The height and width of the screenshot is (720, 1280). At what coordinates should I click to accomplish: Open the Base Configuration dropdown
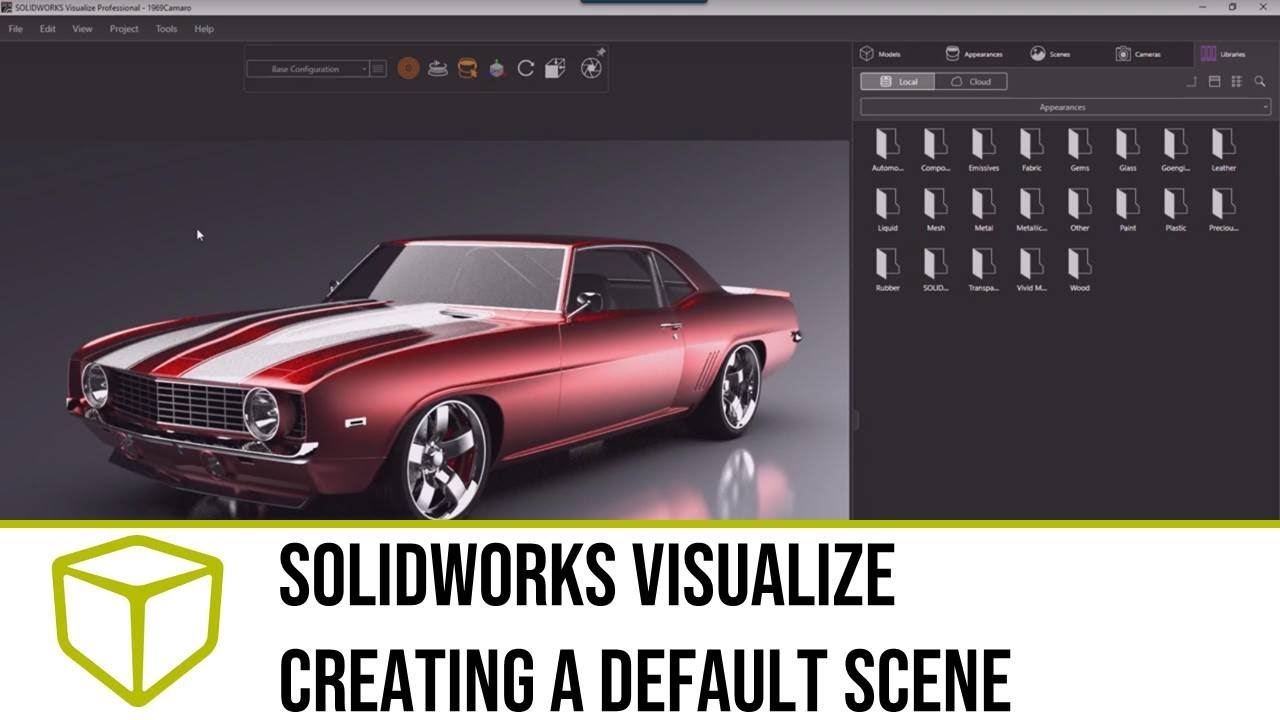point(308,69)
